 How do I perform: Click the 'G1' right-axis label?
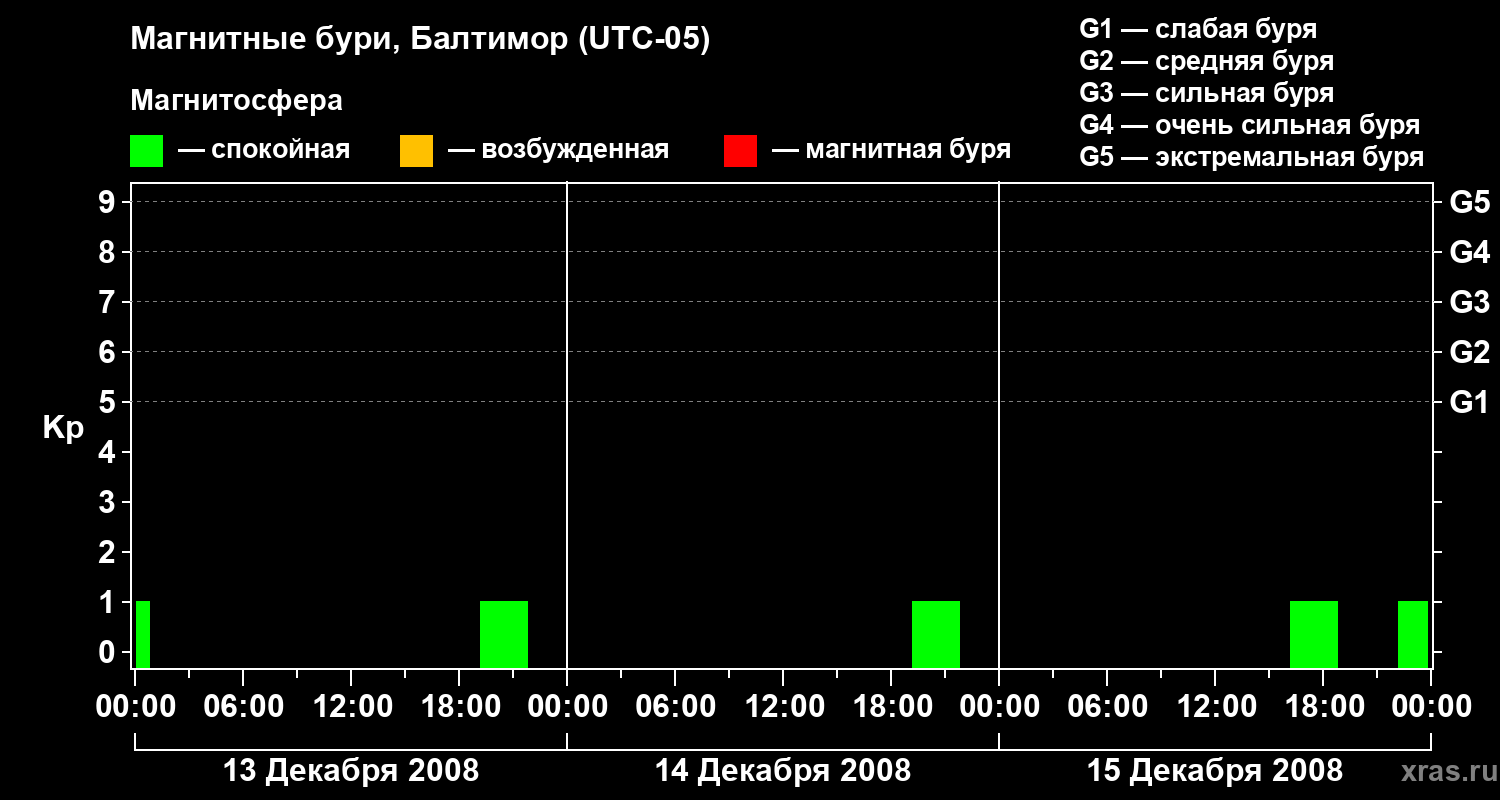pyautogui.click(x=1469, y=402)
